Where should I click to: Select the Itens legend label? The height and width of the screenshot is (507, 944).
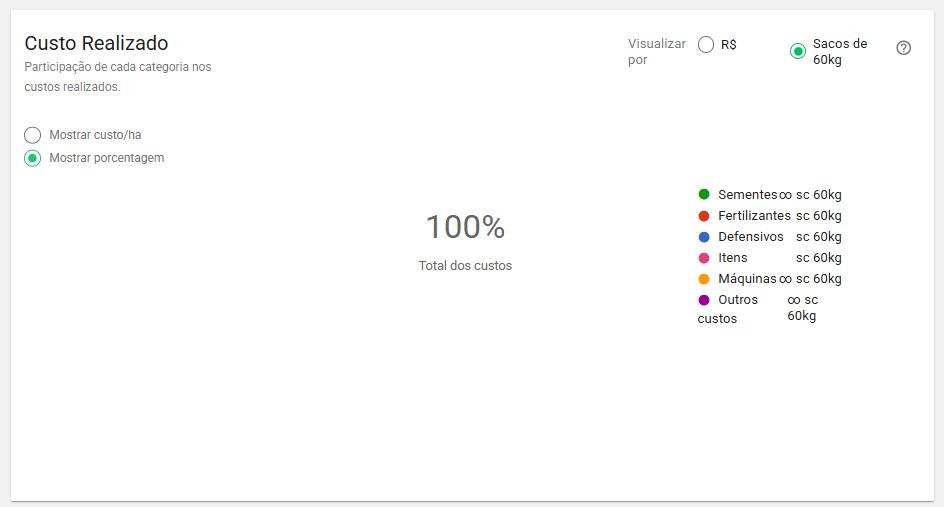(x=733, y=258)
